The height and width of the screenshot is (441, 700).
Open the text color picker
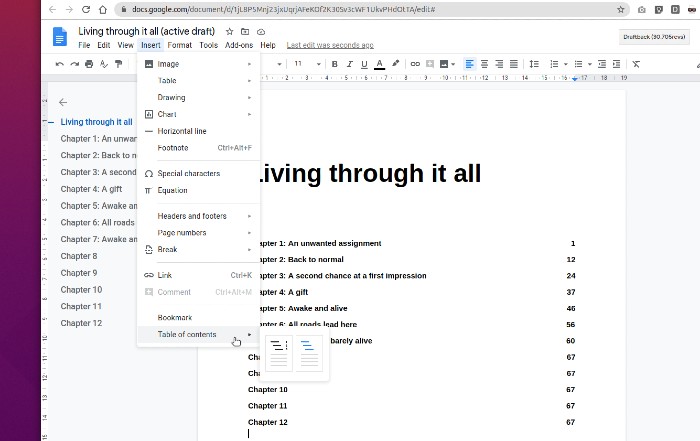pos(379,64)
